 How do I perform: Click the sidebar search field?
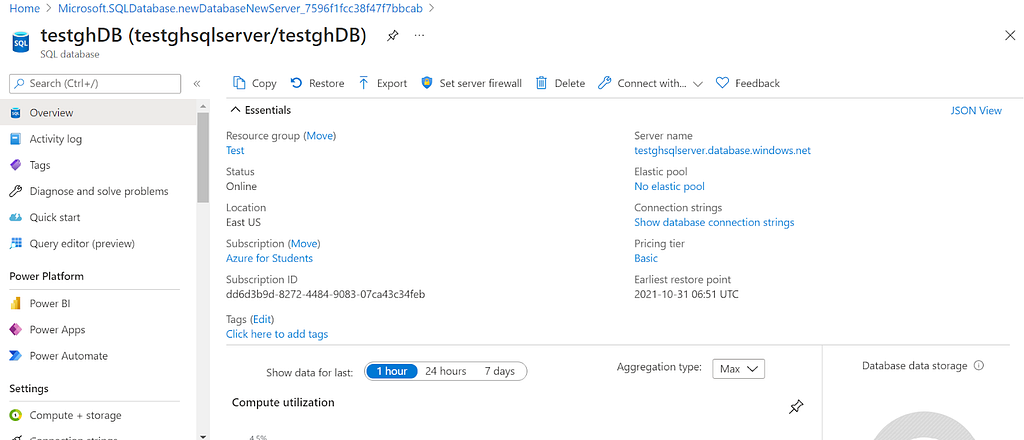coord(95,84)
